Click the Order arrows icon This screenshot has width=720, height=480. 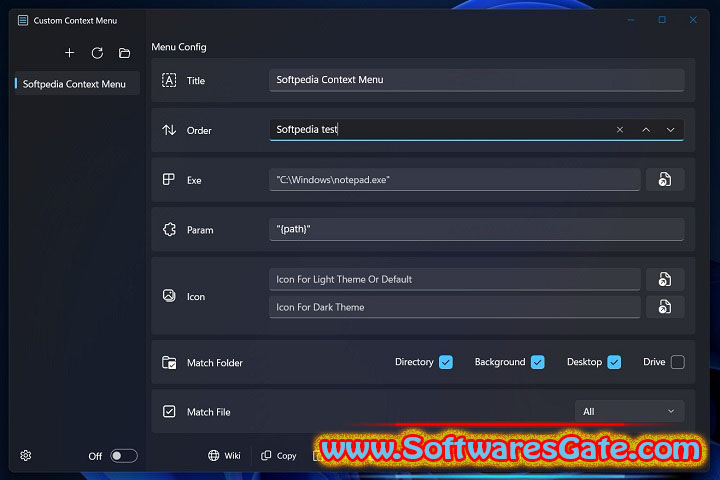pyautogui.click(x=169, y=130)
